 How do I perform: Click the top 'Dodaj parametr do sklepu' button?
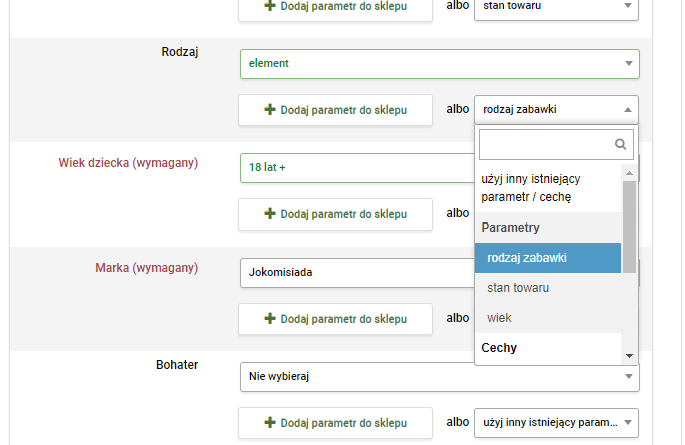tap(335, 10)
